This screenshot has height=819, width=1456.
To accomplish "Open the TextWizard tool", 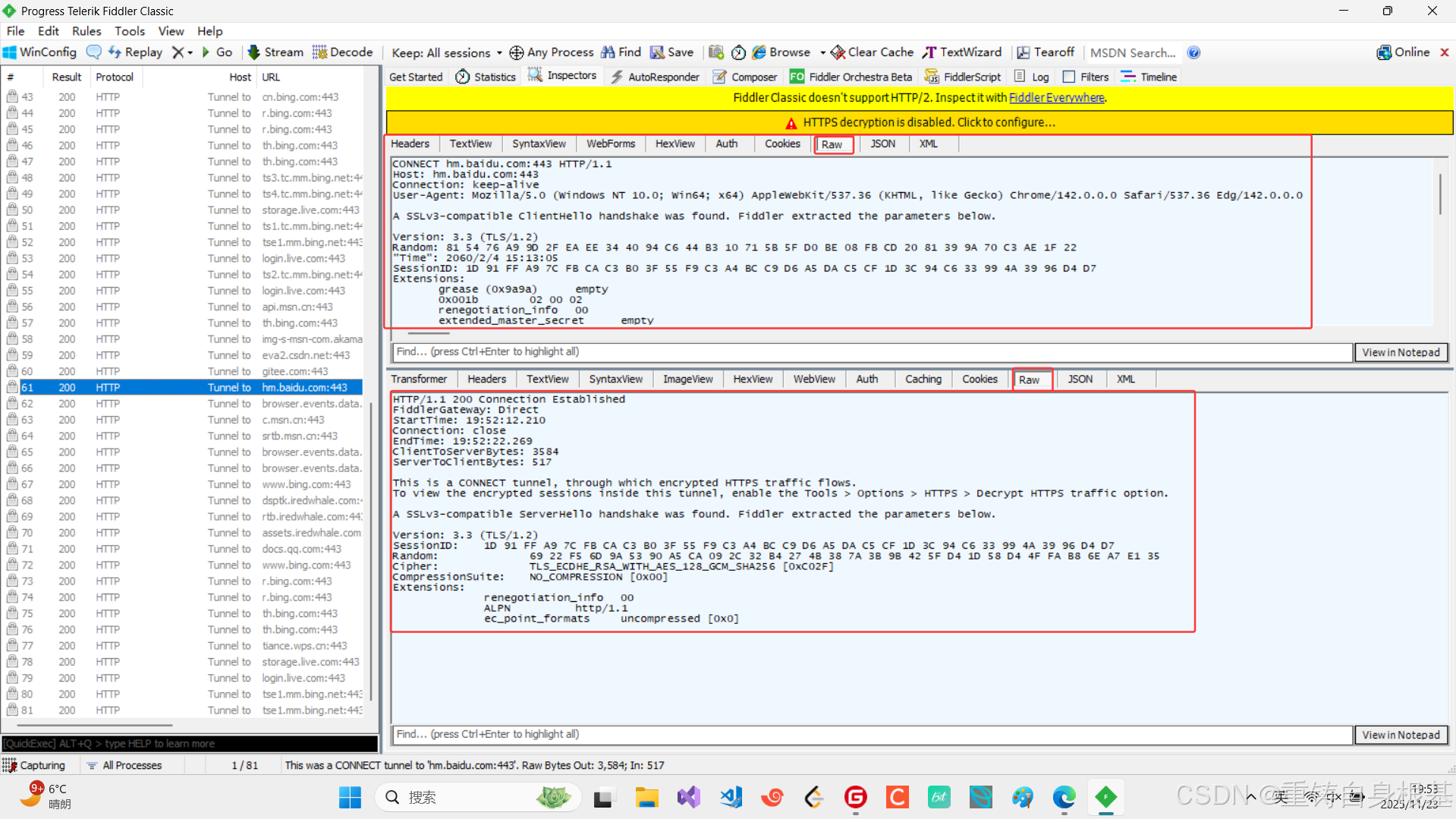I will pos(961,52).
